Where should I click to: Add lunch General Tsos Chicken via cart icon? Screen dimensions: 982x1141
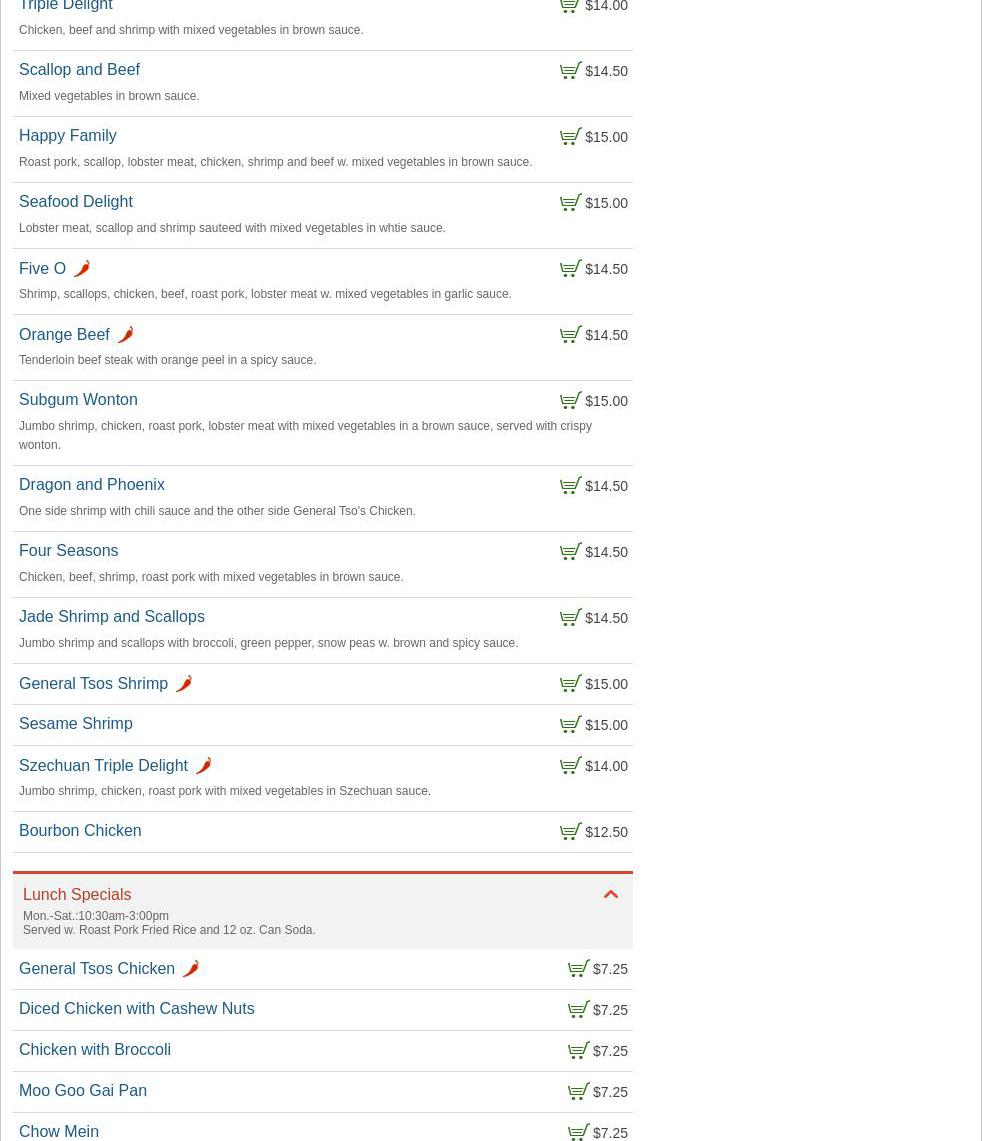578,969
